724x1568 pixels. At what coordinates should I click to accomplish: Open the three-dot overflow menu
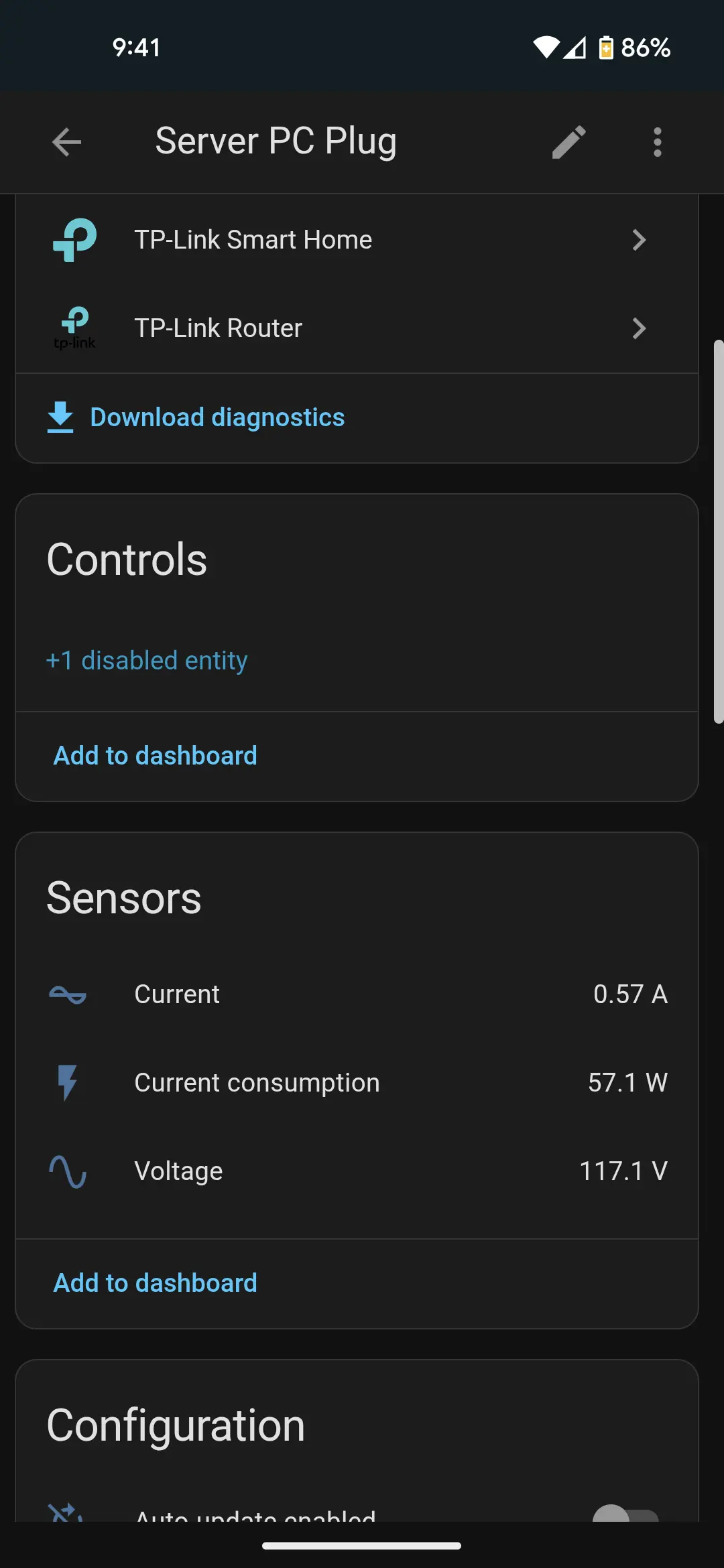coord(657,142)
